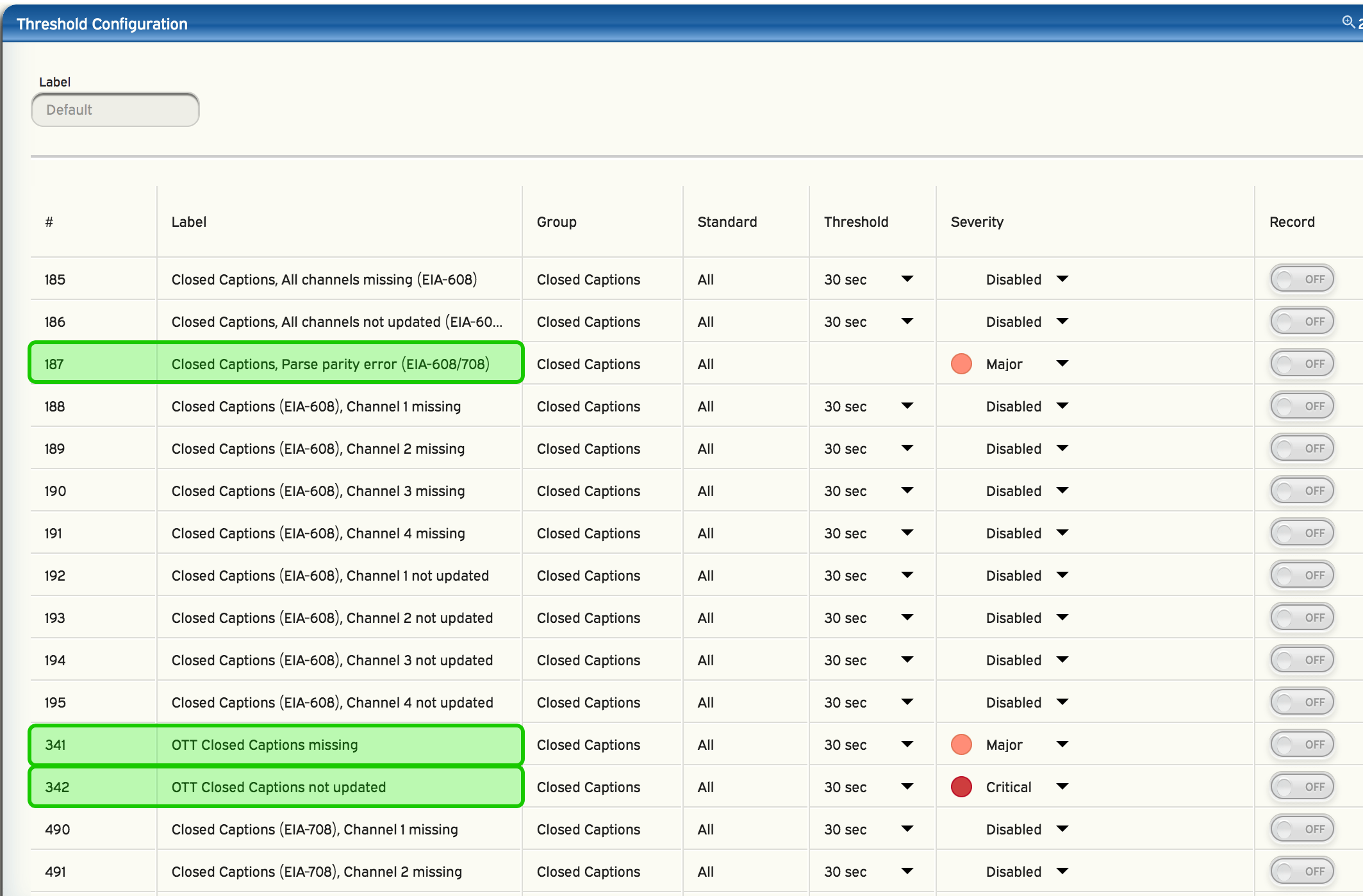Click the Group column header

[x=556, y=222]
